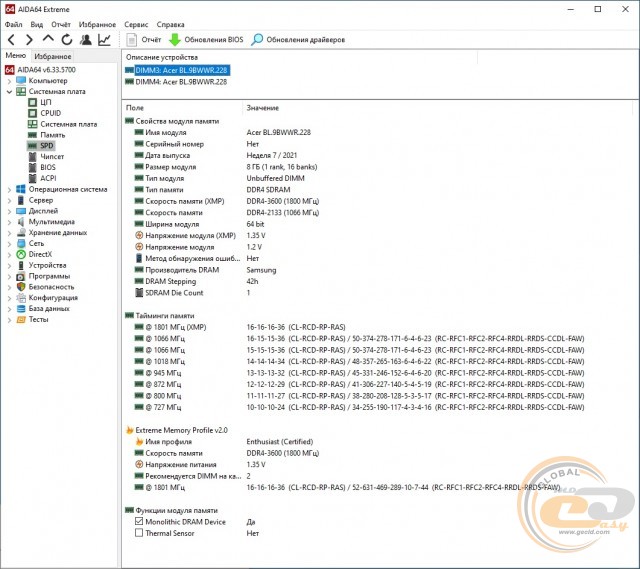Open the Вид menu
Image resolution: width=640 pixels, height=569 pixels.
(x=37, y=24)
